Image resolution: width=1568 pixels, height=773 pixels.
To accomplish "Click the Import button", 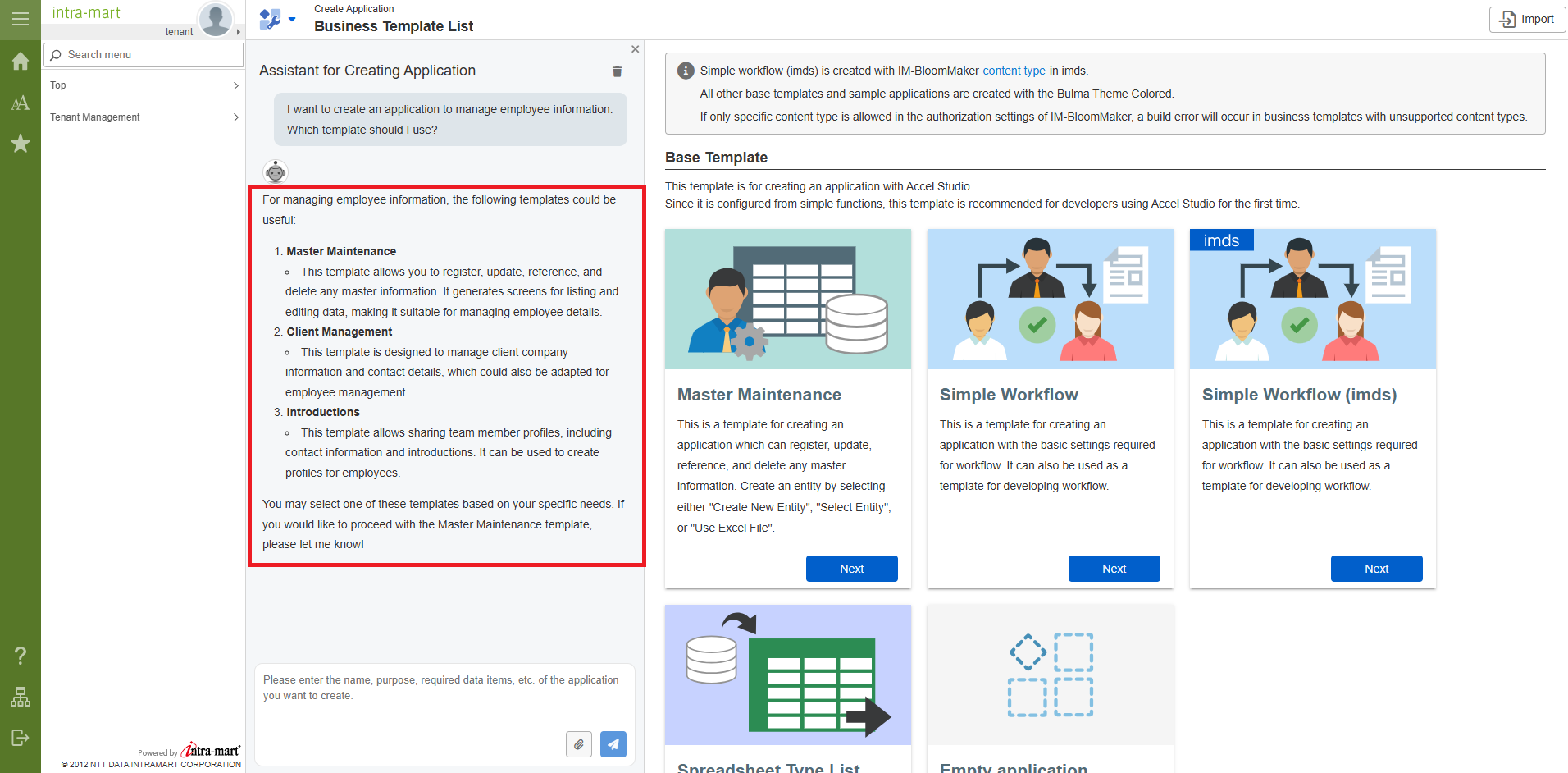I will pos(1527,20).
